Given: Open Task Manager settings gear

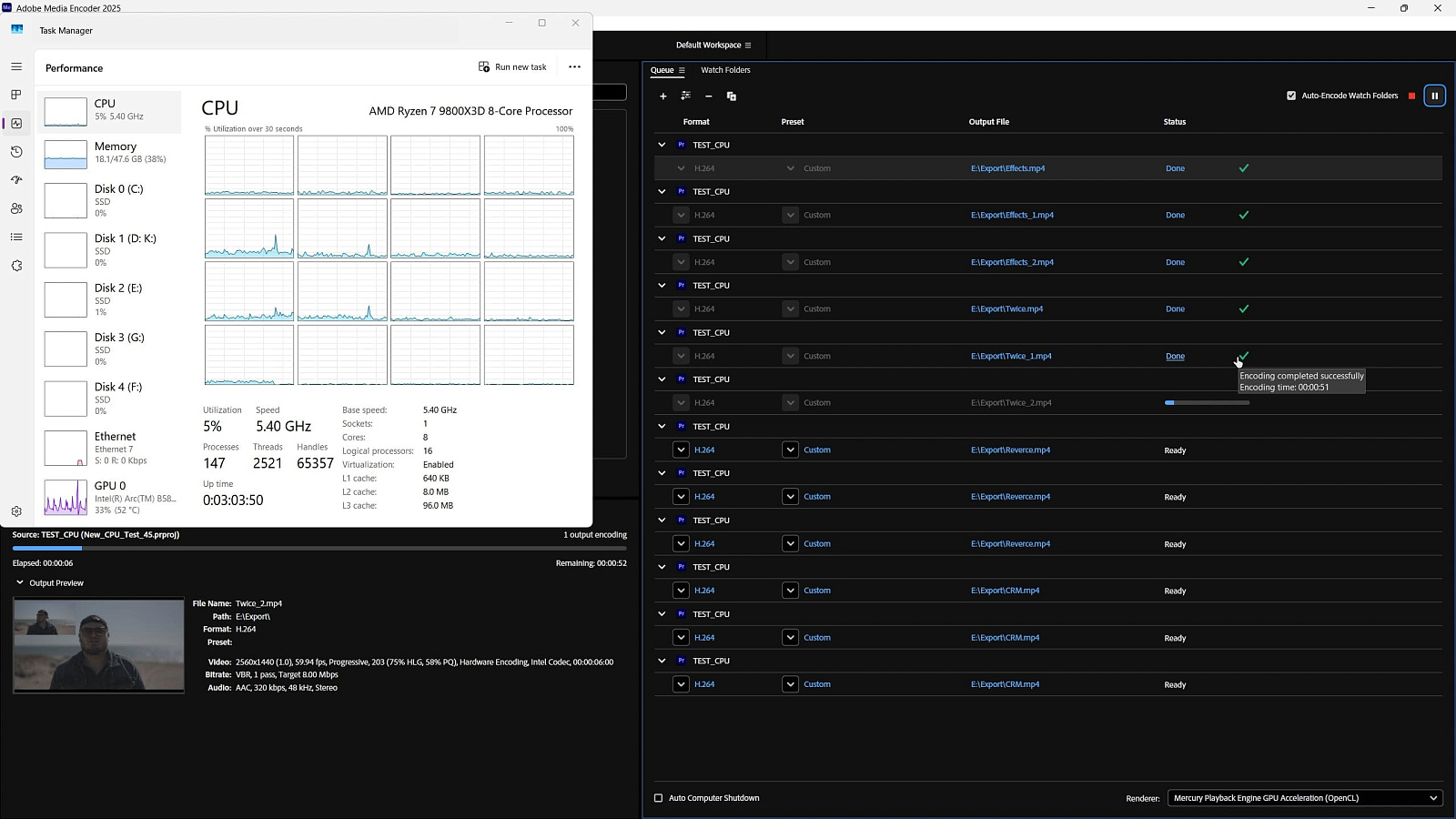Looking at the screenshot, I should [x=16, y=511].
